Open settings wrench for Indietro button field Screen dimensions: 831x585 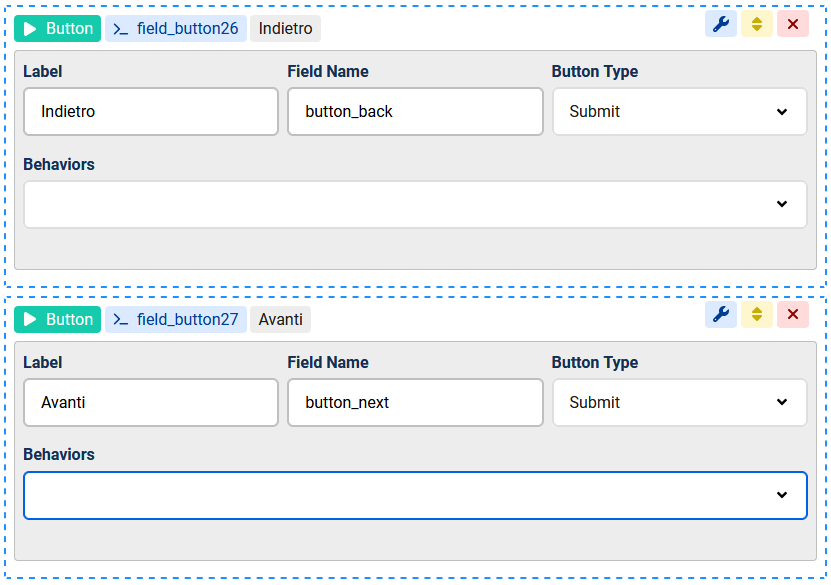pyautogui.click(x=721, y=24)
